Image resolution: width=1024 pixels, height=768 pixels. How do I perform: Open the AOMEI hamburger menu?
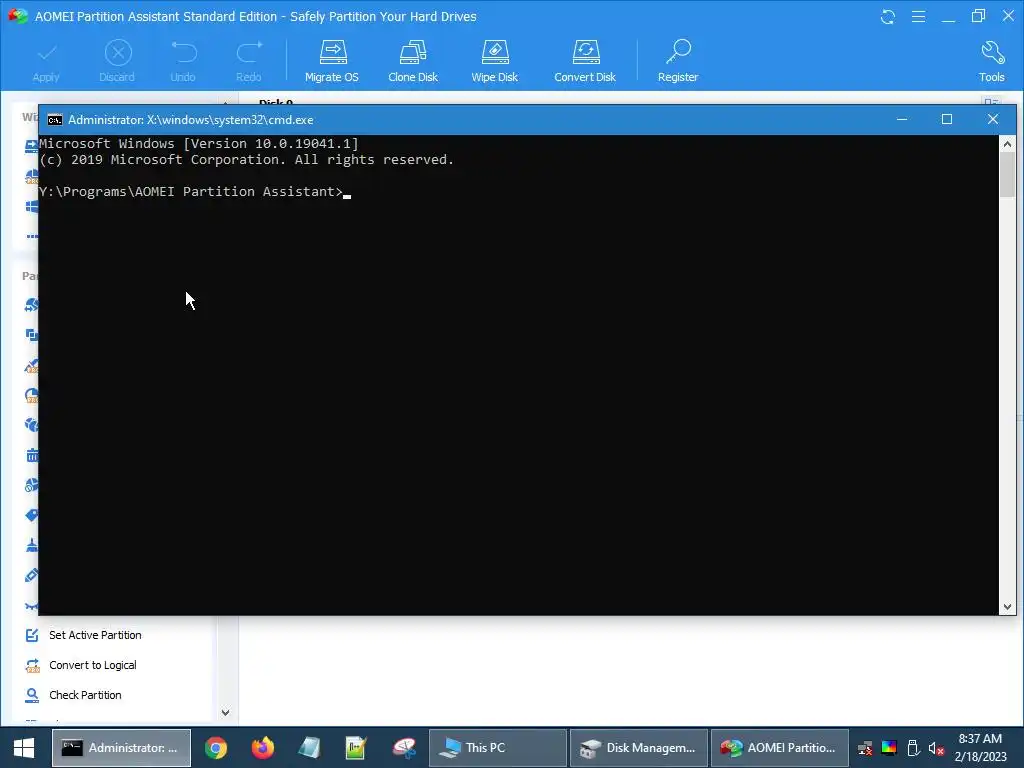[918, 16]
